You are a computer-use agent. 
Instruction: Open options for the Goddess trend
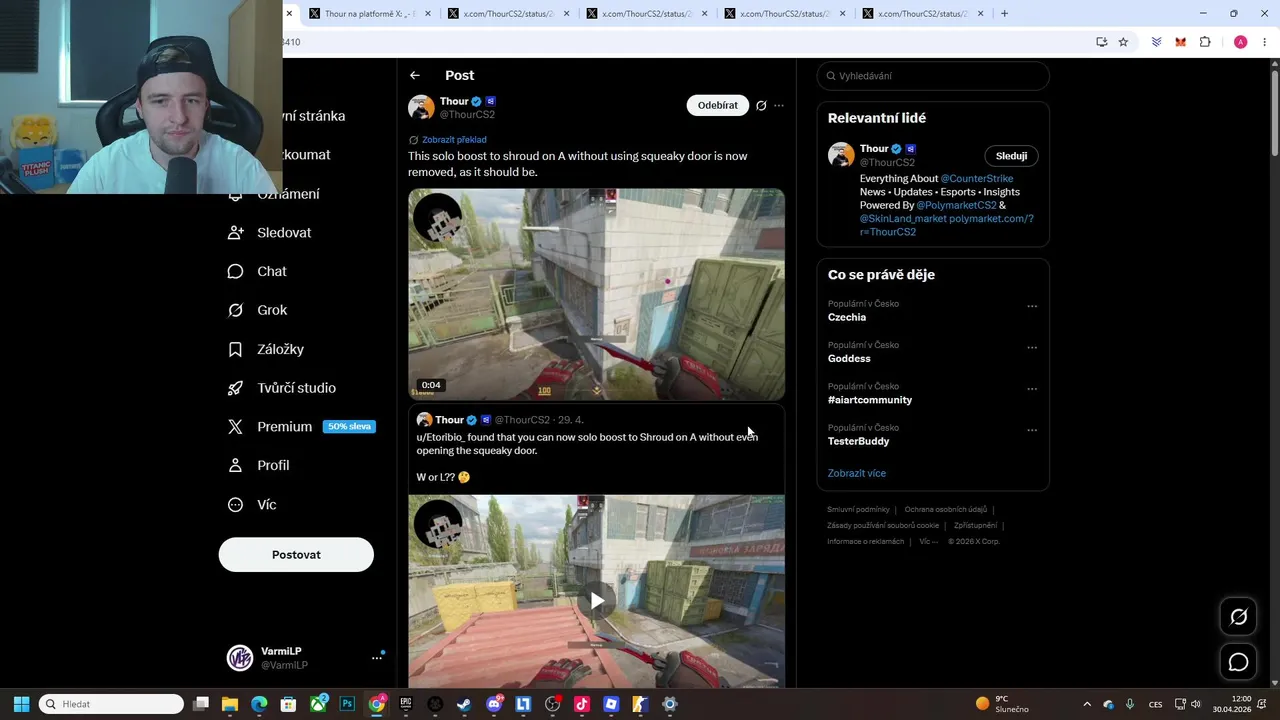[1032, 347]
